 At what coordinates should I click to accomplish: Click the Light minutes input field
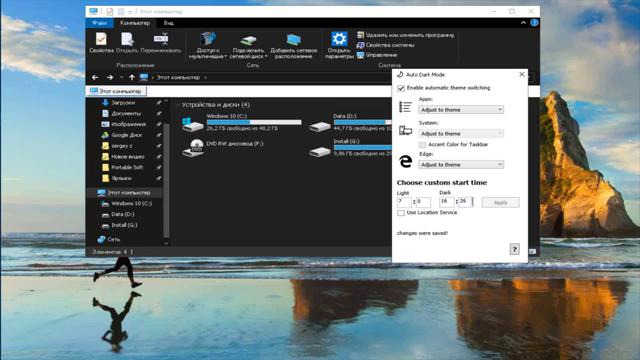423,202
